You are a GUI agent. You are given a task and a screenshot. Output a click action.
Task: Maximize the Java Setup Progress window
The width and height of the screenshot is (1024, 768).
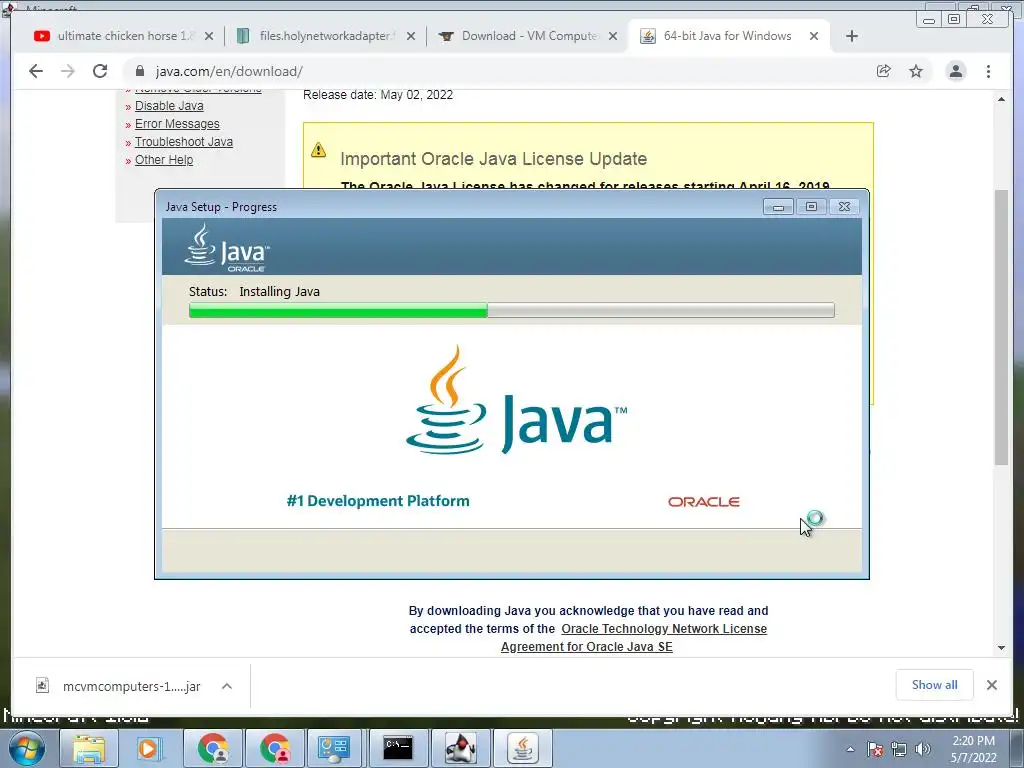click(x=811, y=207)
